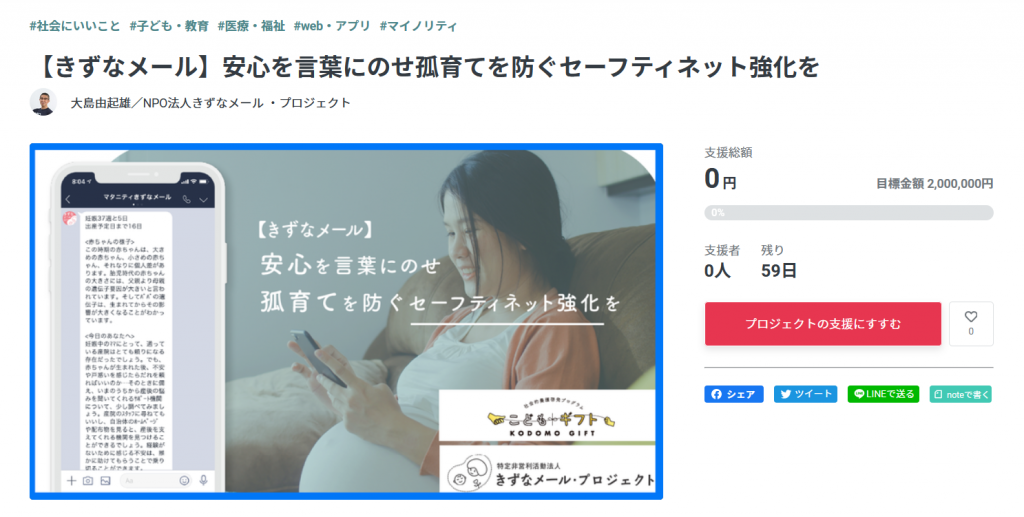1024x517 pixels.
Task: Send project via LINEで送る button
Action: click(884, 394)
